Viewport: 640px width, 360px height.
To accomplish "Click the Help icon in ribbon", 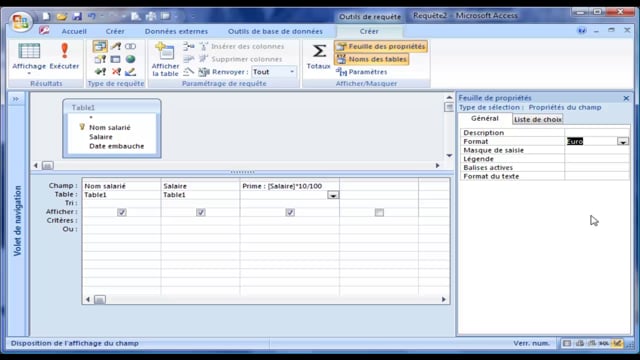I will (x=582, y=31).
